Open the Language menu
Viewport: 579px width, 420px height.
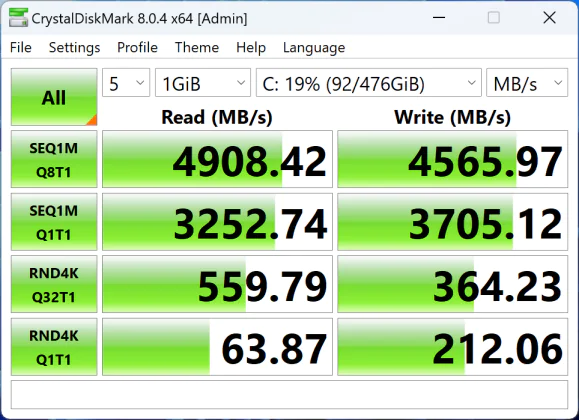[x=314, y=47]
